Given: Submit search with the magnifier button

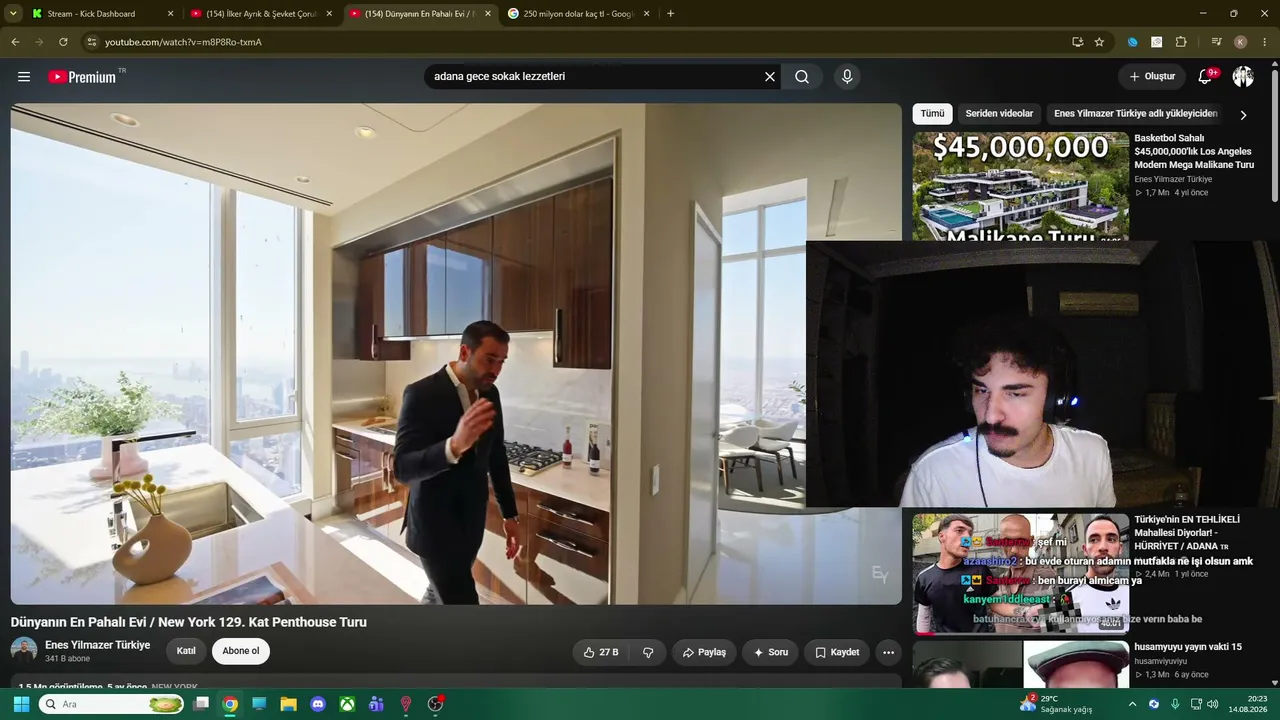Looking at the screenshot, I should coord(802,77).
